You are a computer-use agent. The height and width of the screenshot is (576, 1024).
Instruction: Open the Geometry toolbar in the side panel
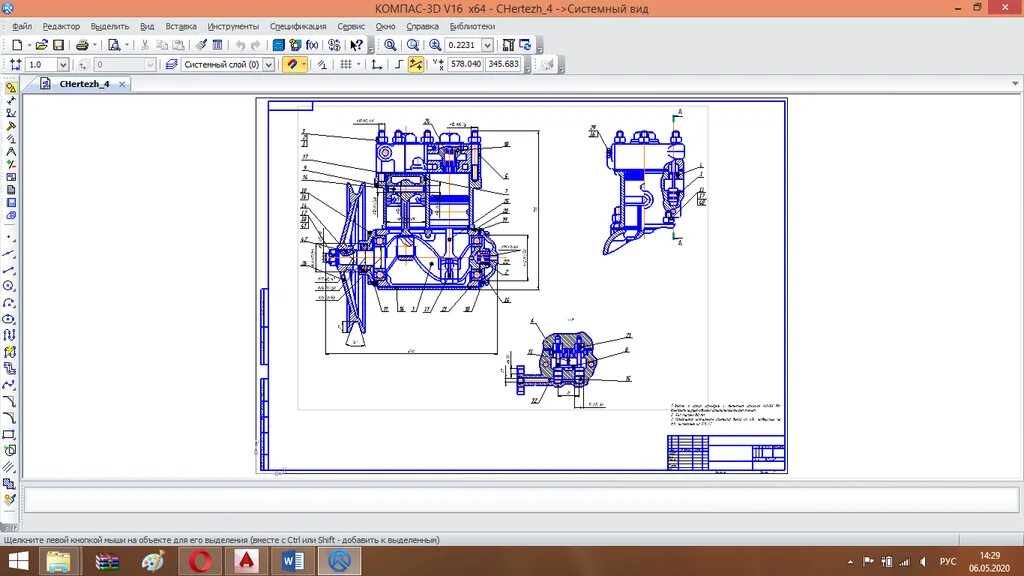click(x=10, y=88)
